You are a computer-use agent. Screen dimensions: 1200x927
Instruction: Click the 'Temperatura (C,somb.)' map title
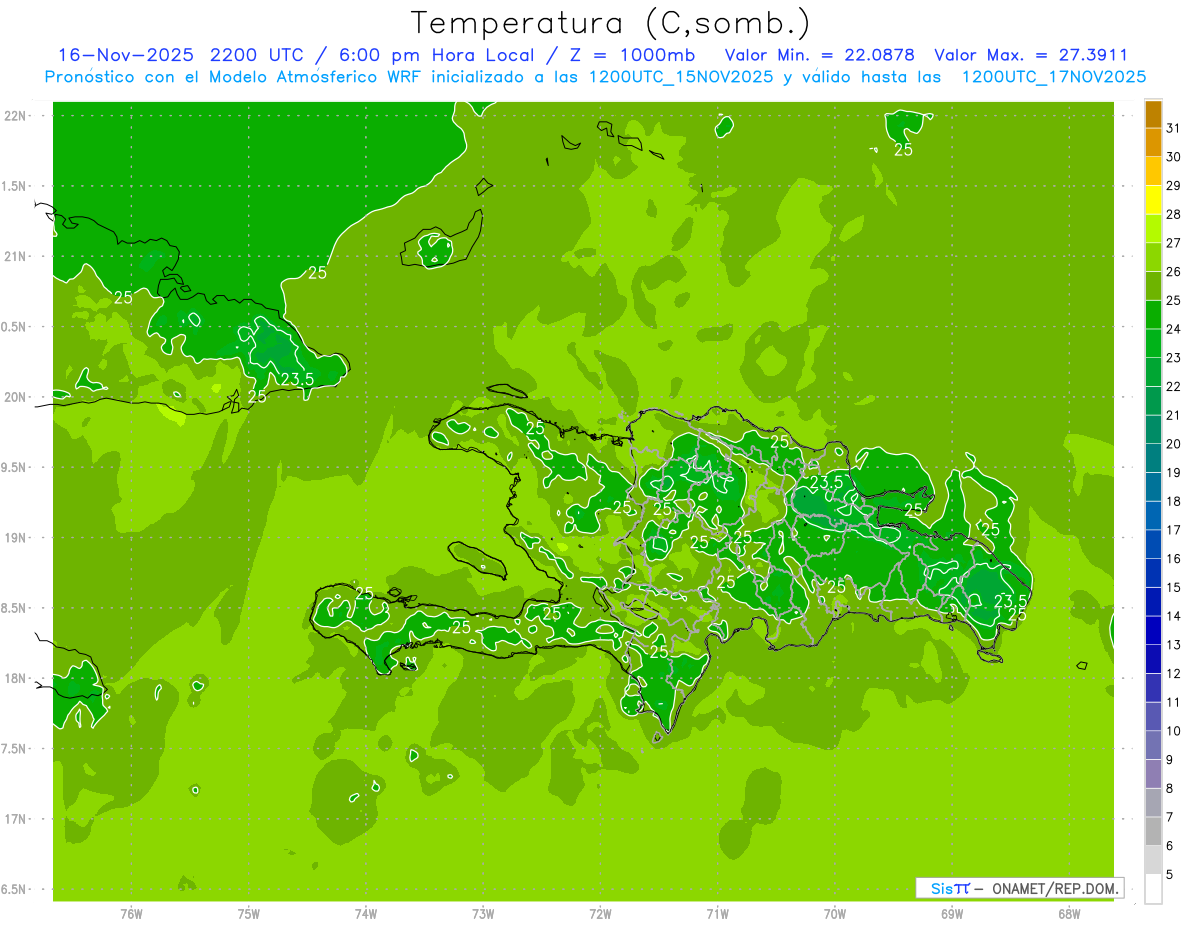pyautogui.click(x=610, y=23)
